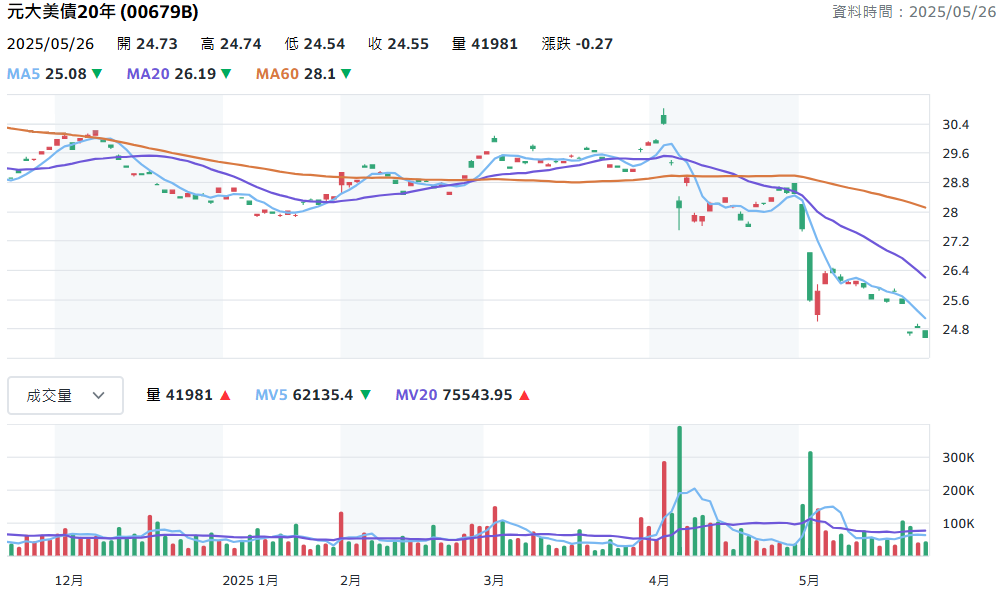1002x599 pixels.
Task: Click the green down triangle next to MA20
Action: pyautogui.click(x=226, y=74)
